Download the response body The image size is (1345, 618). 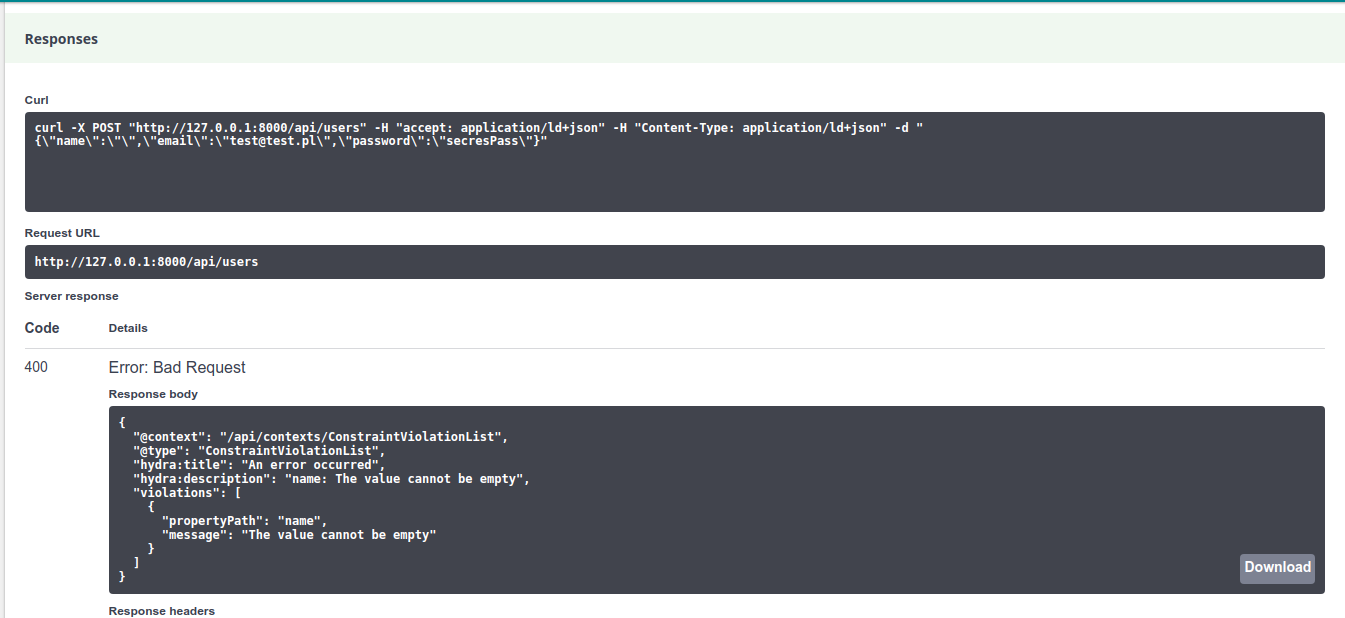click(1277, 568)
